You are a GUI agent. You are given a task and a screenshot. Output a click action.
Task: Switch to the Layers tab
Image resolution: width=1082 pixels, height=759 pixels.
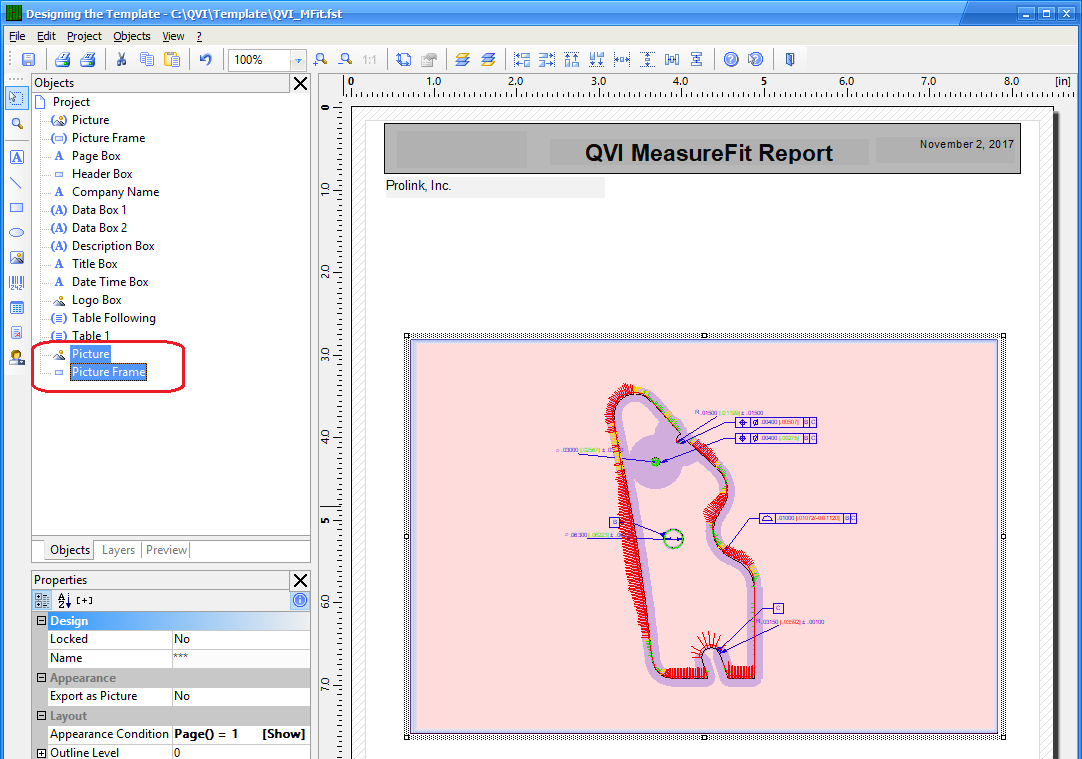tap(118, 550)
